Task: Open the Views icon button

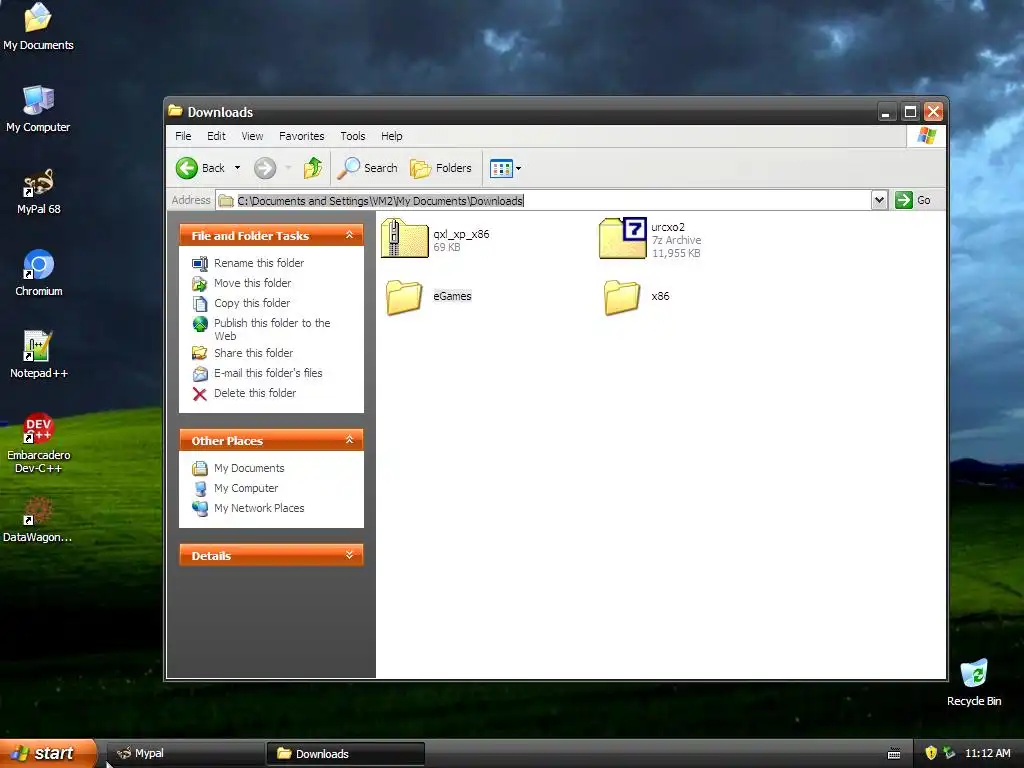Action: 501,168
